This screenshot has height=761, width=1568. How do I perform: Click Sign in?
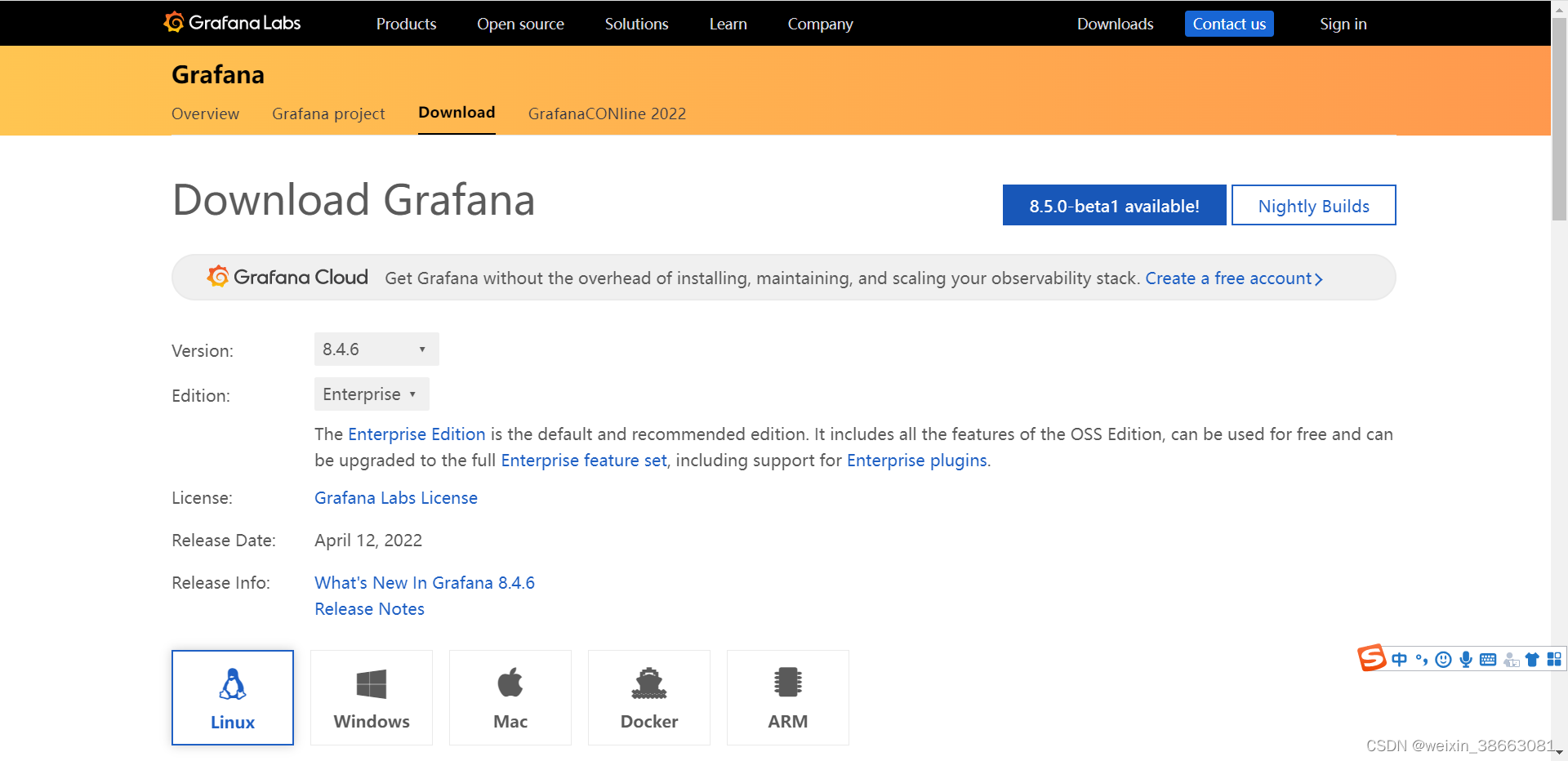[1343, 24]
